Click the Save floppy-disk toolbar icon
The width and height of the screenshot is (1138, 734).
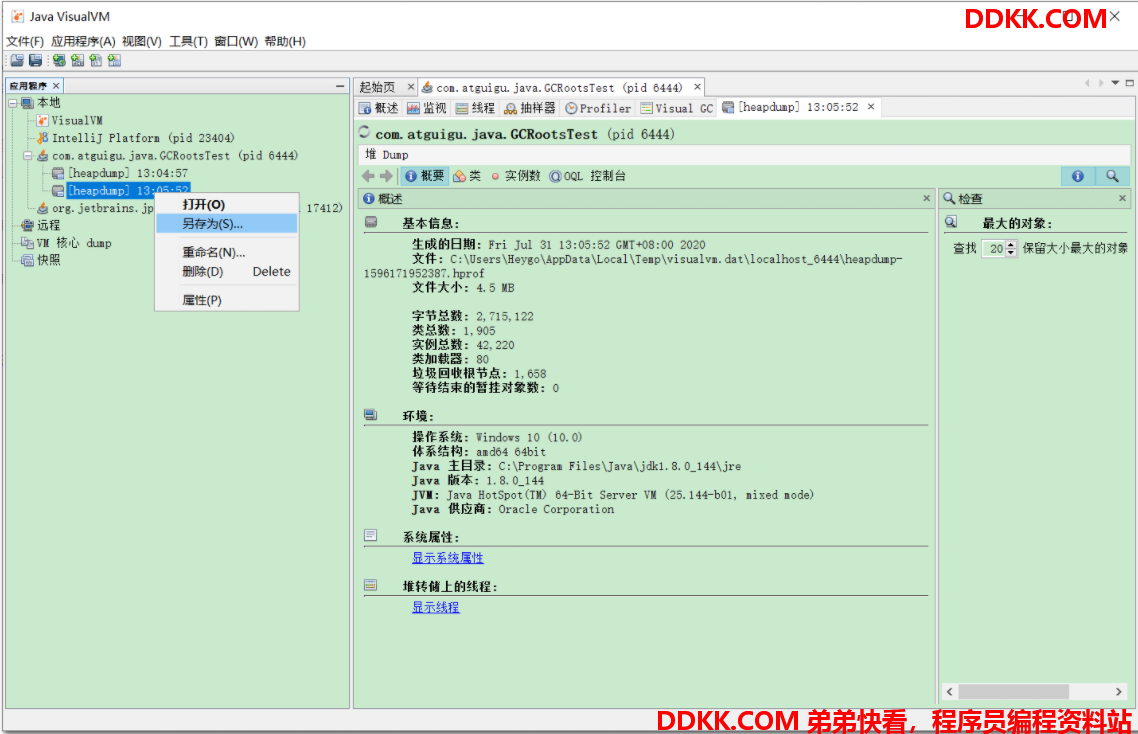click(35, 61)
